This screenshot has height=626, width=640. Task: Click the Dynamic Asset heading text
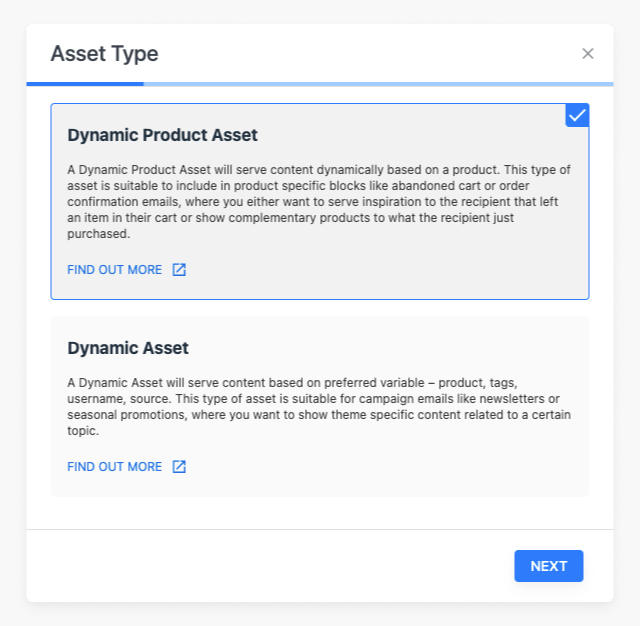click(128, 349)
